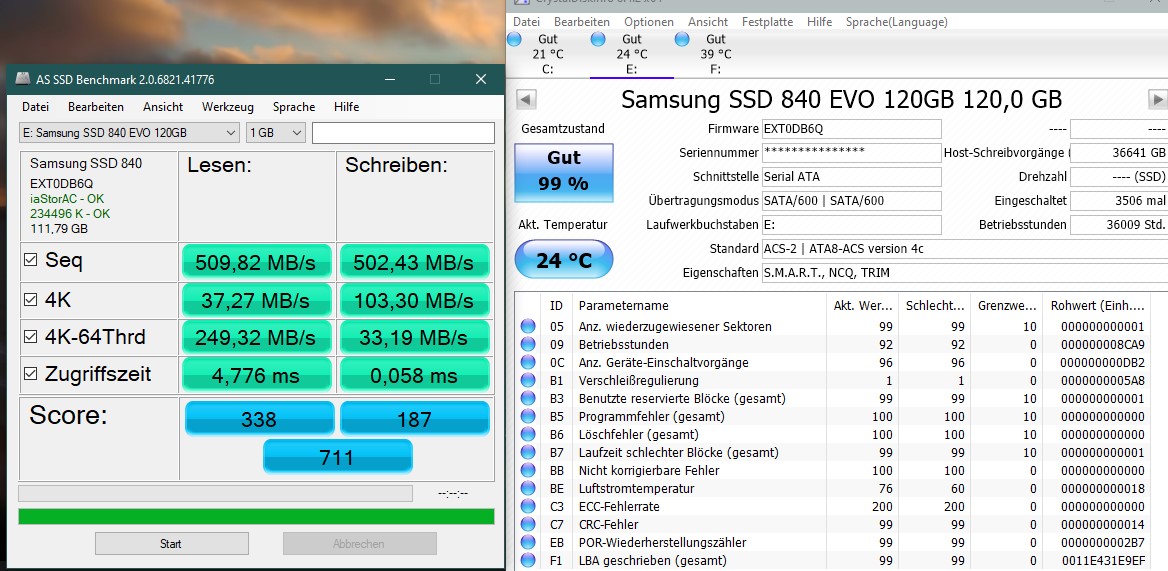The height and width of the screenshot is (571, 1168).
Task: Click the grey progress bar above green bar
Action: 215,494
